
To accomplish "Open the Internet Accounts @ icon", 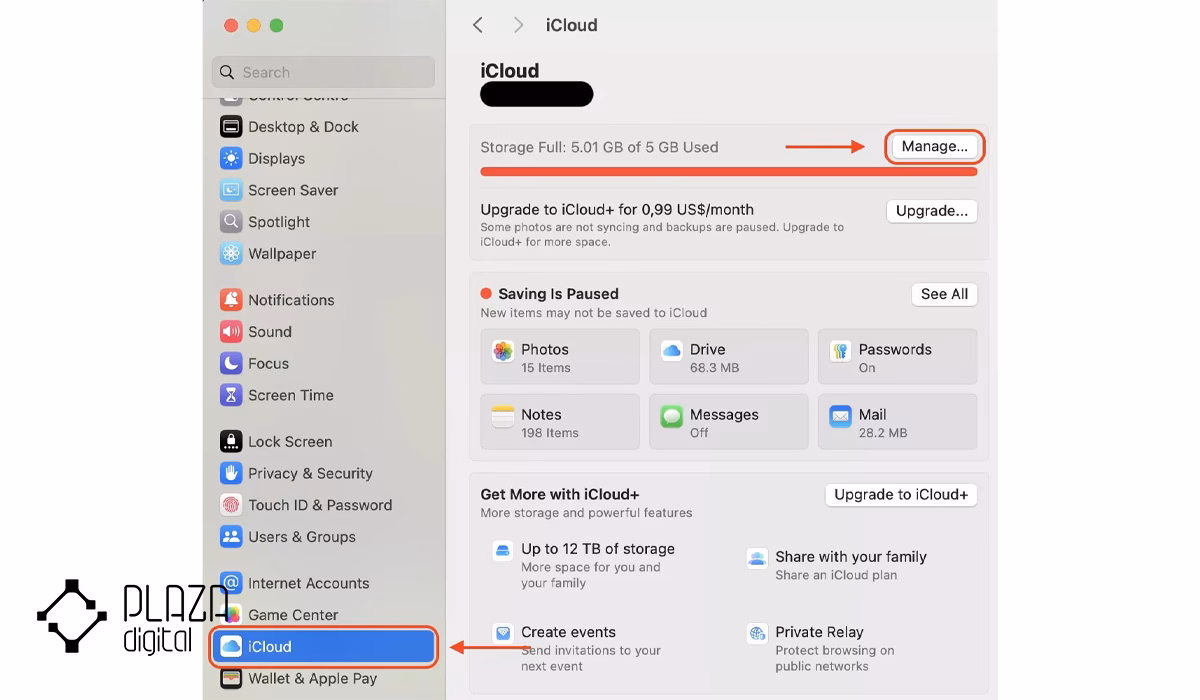I will pos(231,583).
